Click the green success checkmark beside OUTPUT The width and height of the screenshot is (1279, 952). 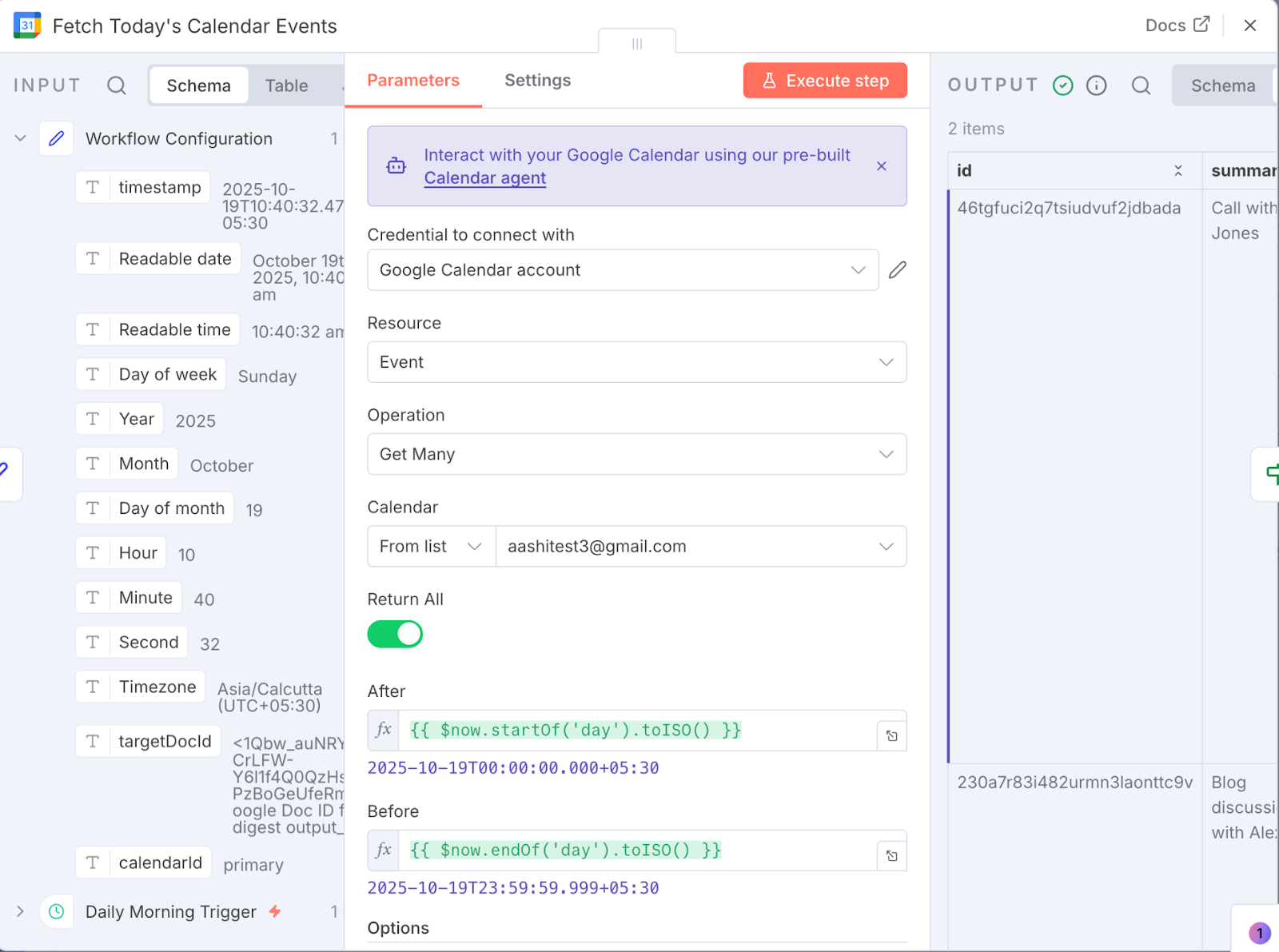click(x=1063, y=85)
